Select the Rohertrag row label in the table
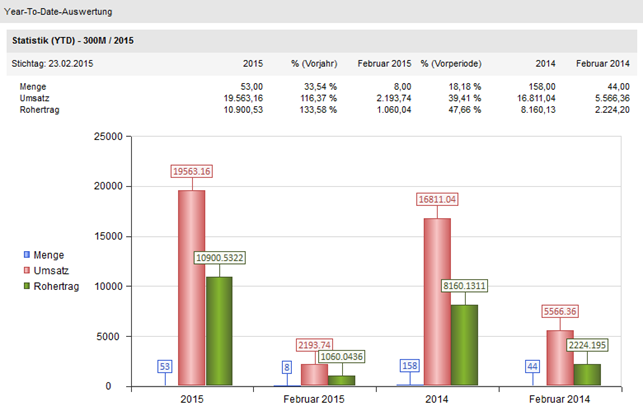 click(40, 109)
